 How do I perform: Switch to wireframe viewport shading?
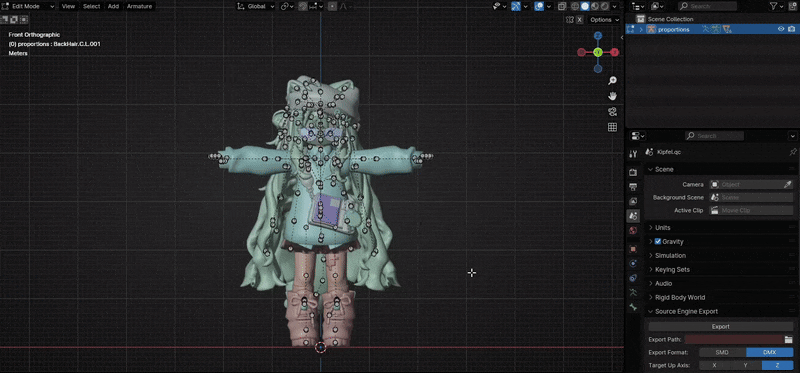(575, 6)
